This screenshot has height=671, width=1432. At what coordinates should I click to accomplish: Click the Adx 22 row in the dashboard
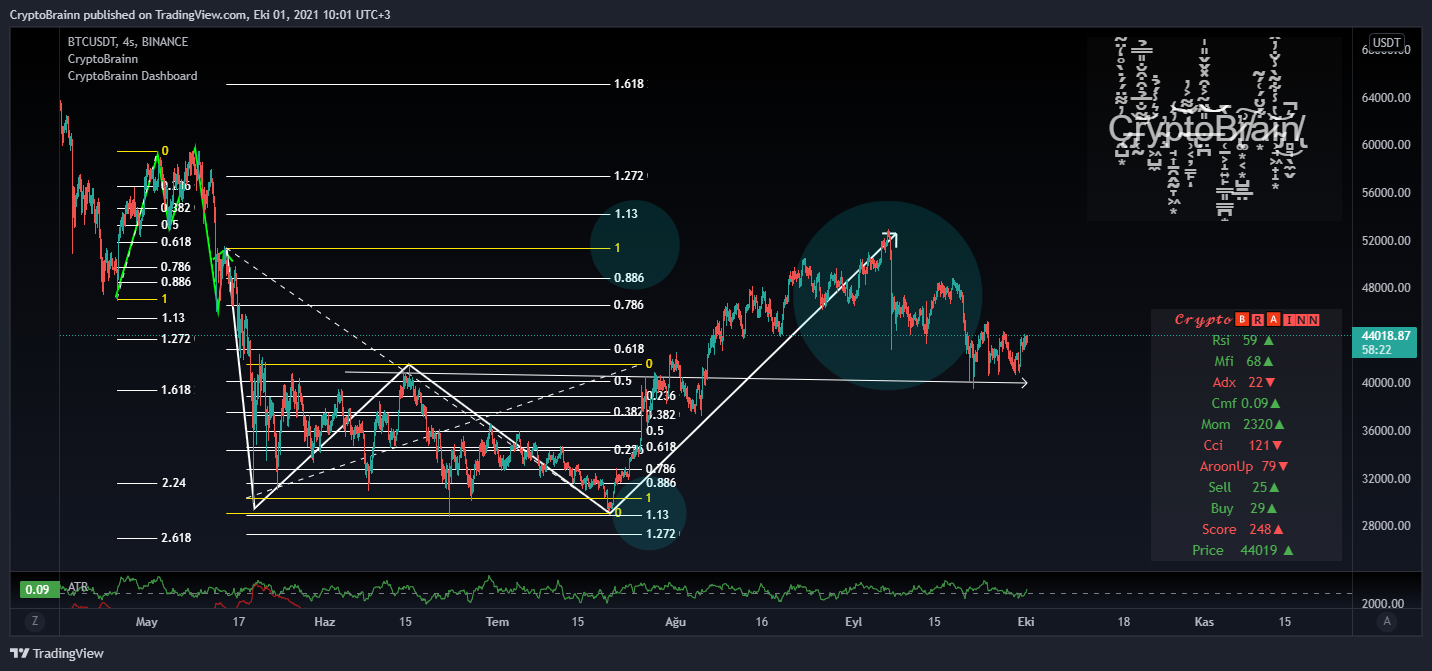pyautogui.click(x=1246, y=382)
